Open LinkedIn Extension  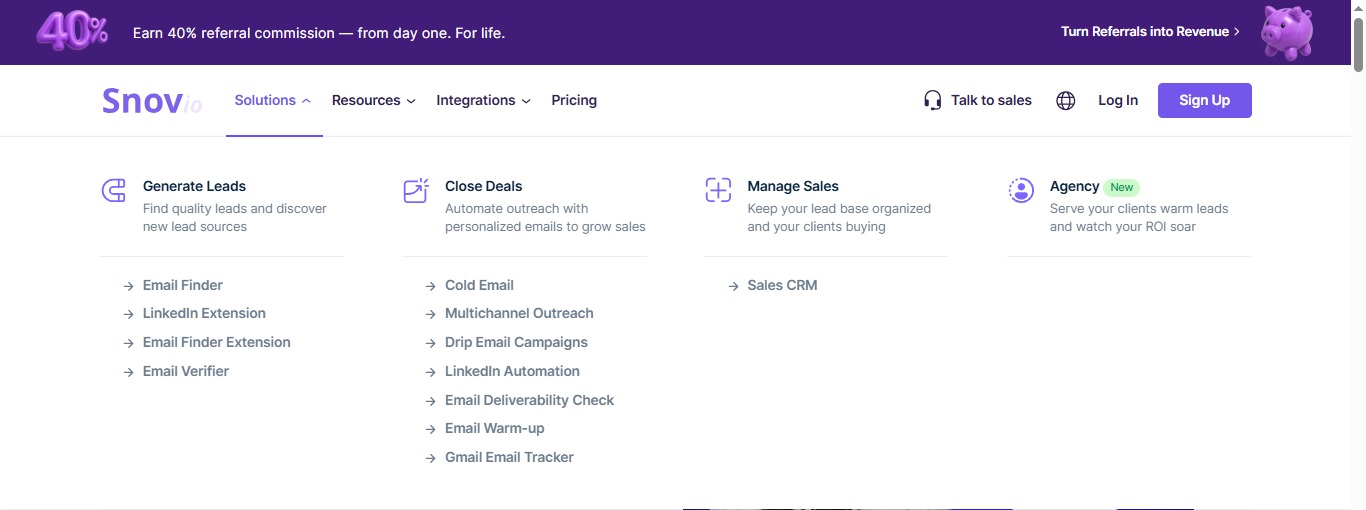pos(204,313)
